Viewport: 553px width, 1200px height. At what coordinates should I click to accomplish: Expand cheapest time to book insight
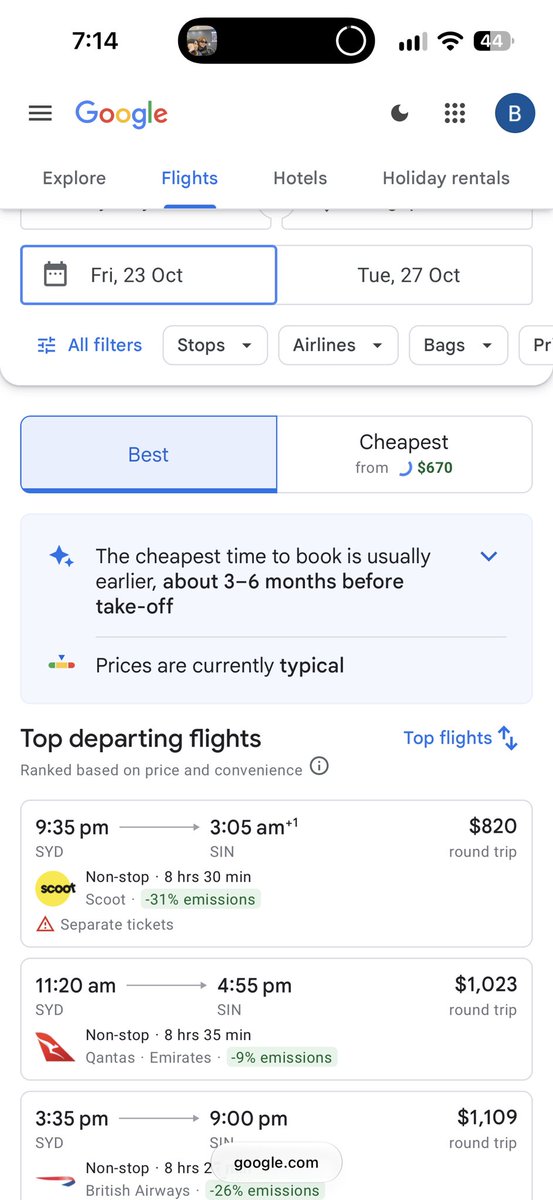click(x=489, y=556)
